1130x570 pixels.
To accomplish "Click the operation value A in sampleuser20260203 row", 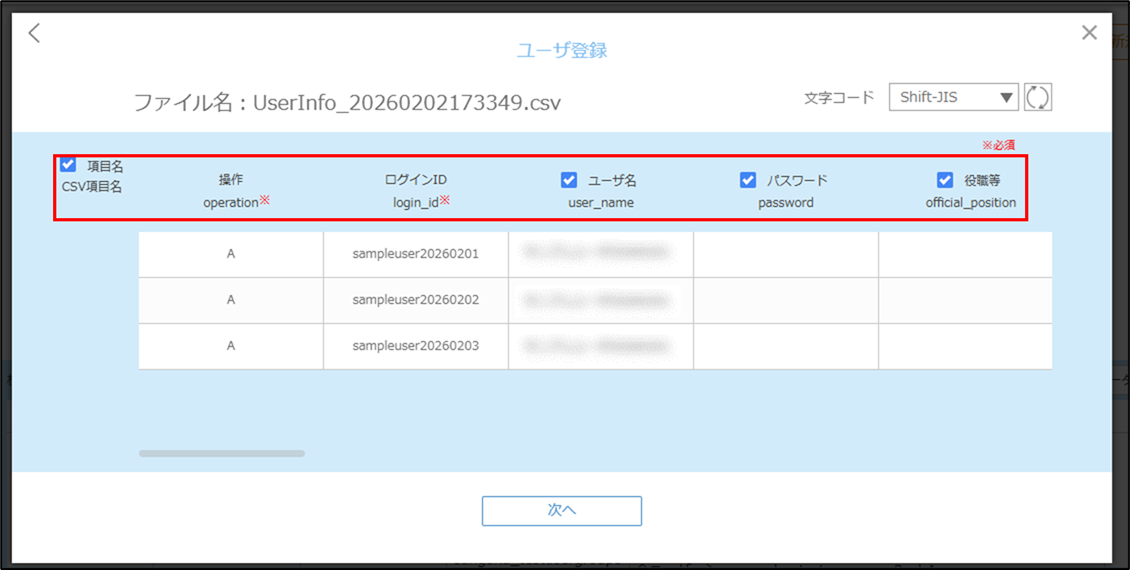I will (231, 347).
